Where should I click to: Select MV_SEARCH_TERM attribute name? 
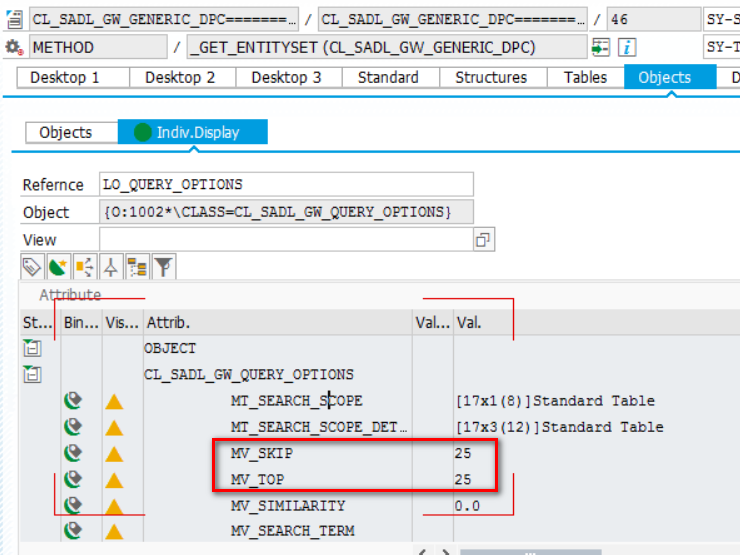pyautogui.click(x=293, y=531)
